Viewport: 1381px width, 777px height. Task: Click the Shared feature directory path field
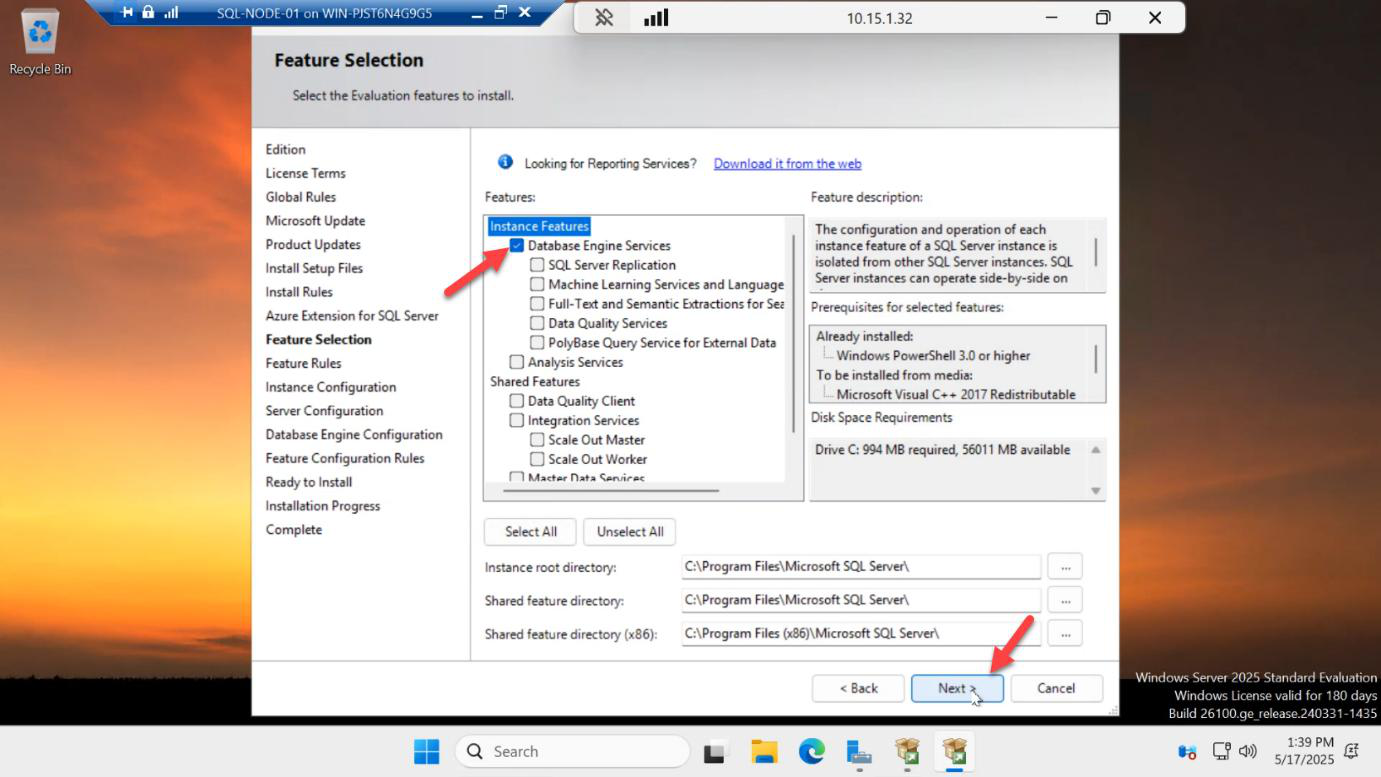click(861, 600)
